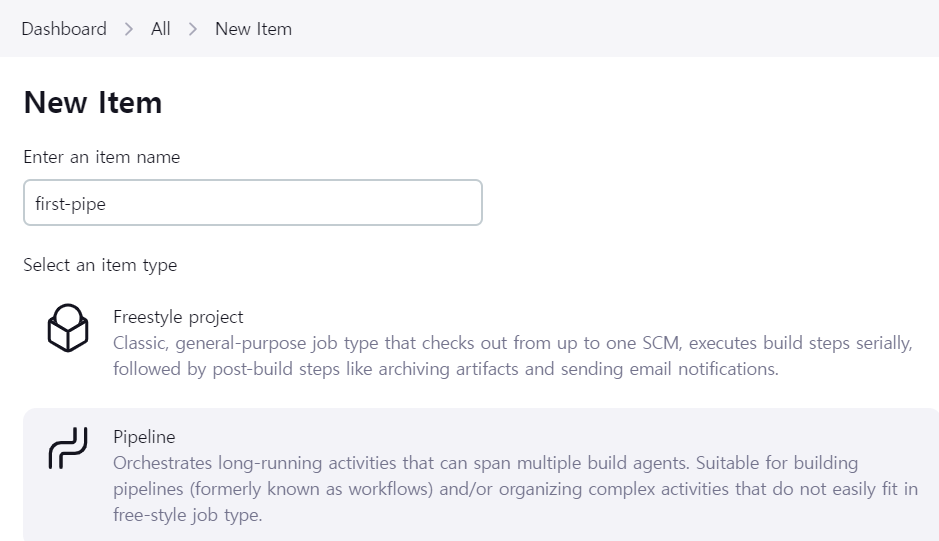The height and width of the screenshot is (541, 939).
Task: Click the New Item breadcrumb
Action: 253,29
